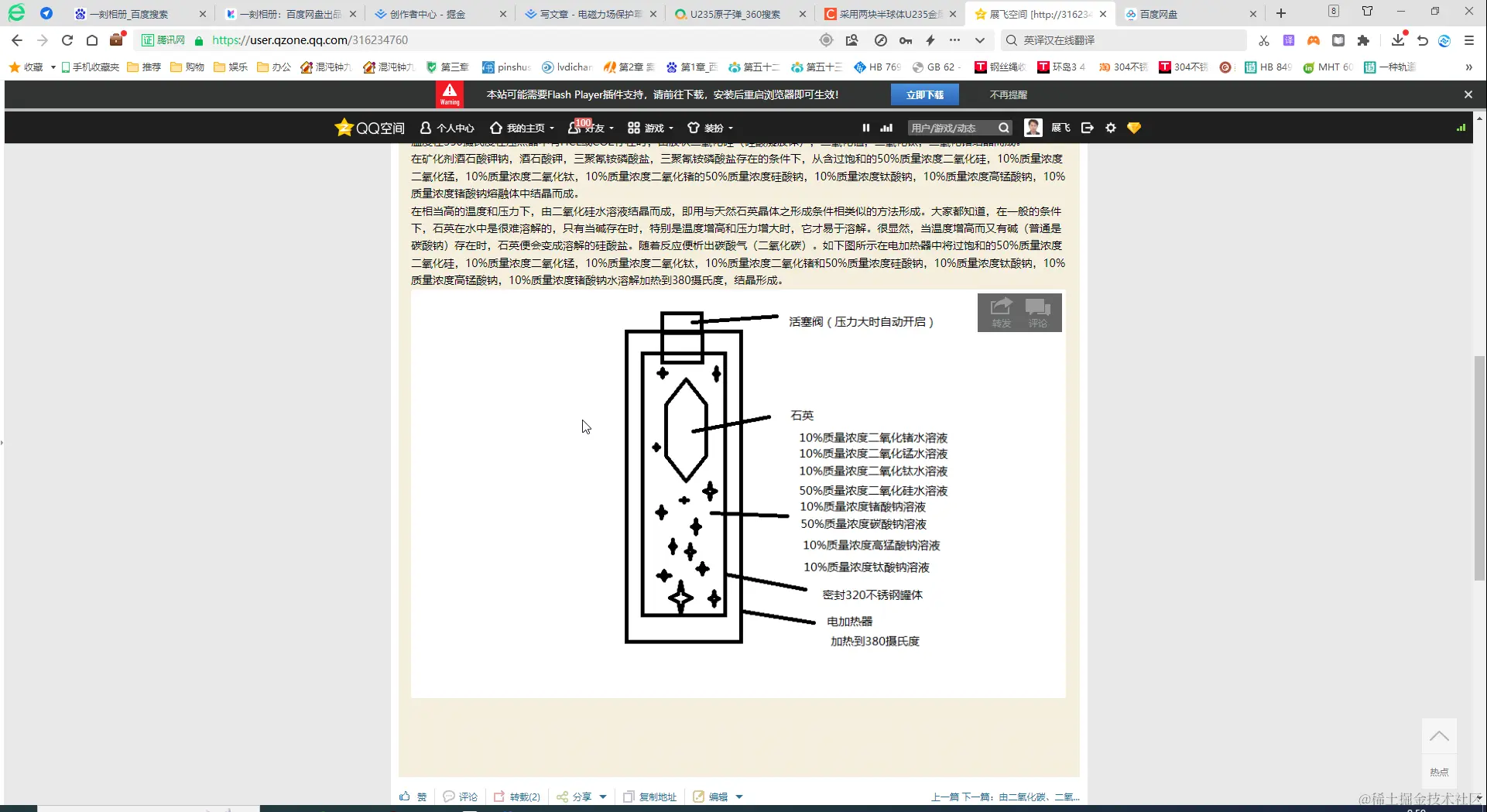1487x812 pixels.
Task: Enable 不再提醒 for the Flash notice
Action: (x=1008, y=94)
